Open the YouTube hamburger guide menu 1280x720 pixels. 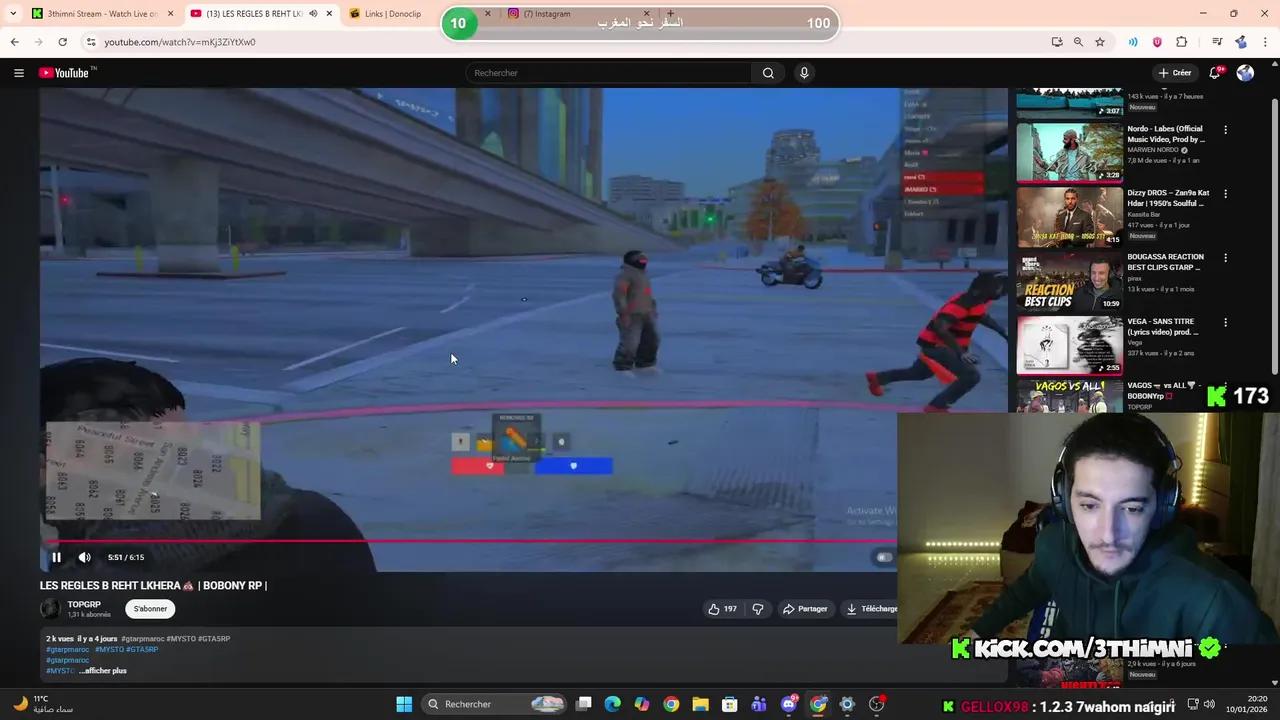(x=18, y=72)
